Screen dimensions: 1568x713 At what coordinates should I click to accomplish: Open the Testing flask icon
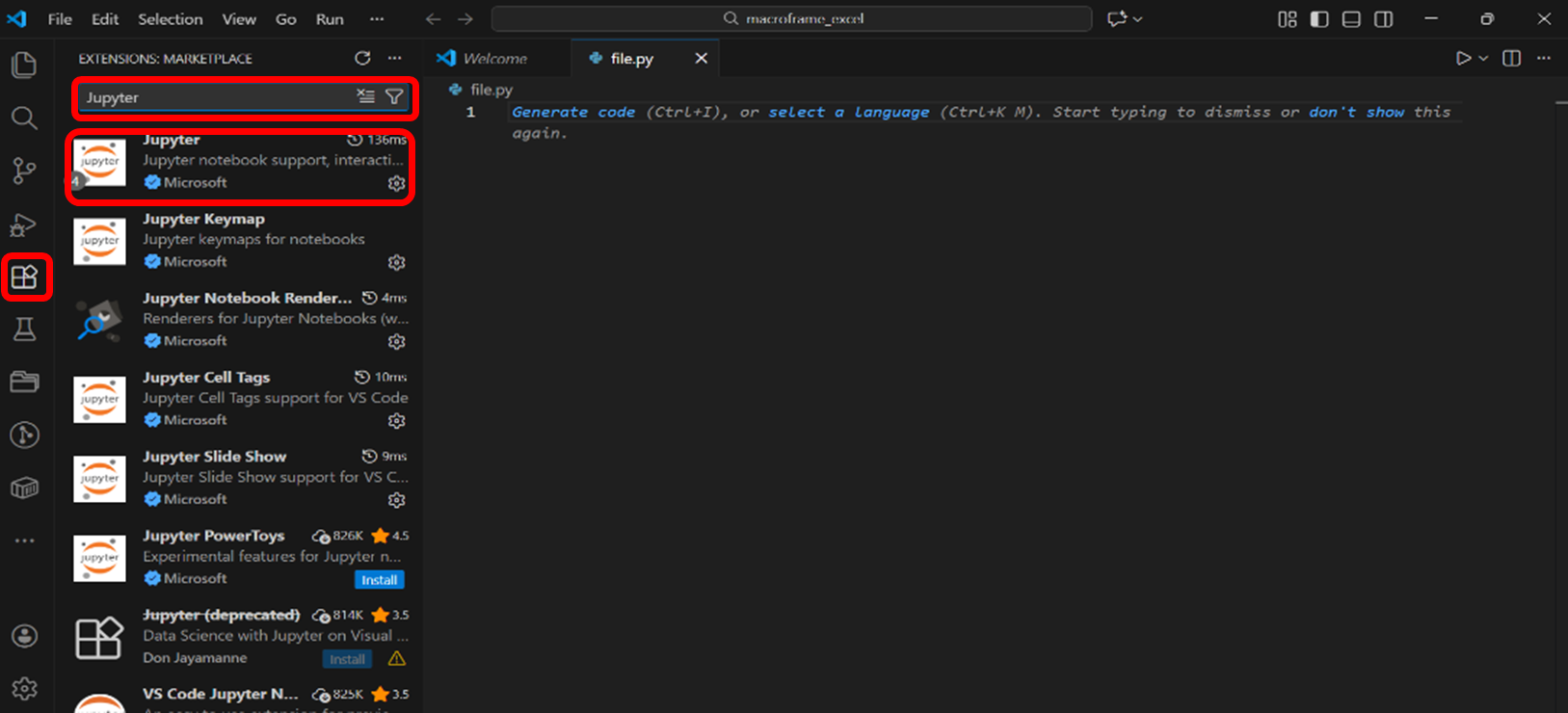click(24, 330)
